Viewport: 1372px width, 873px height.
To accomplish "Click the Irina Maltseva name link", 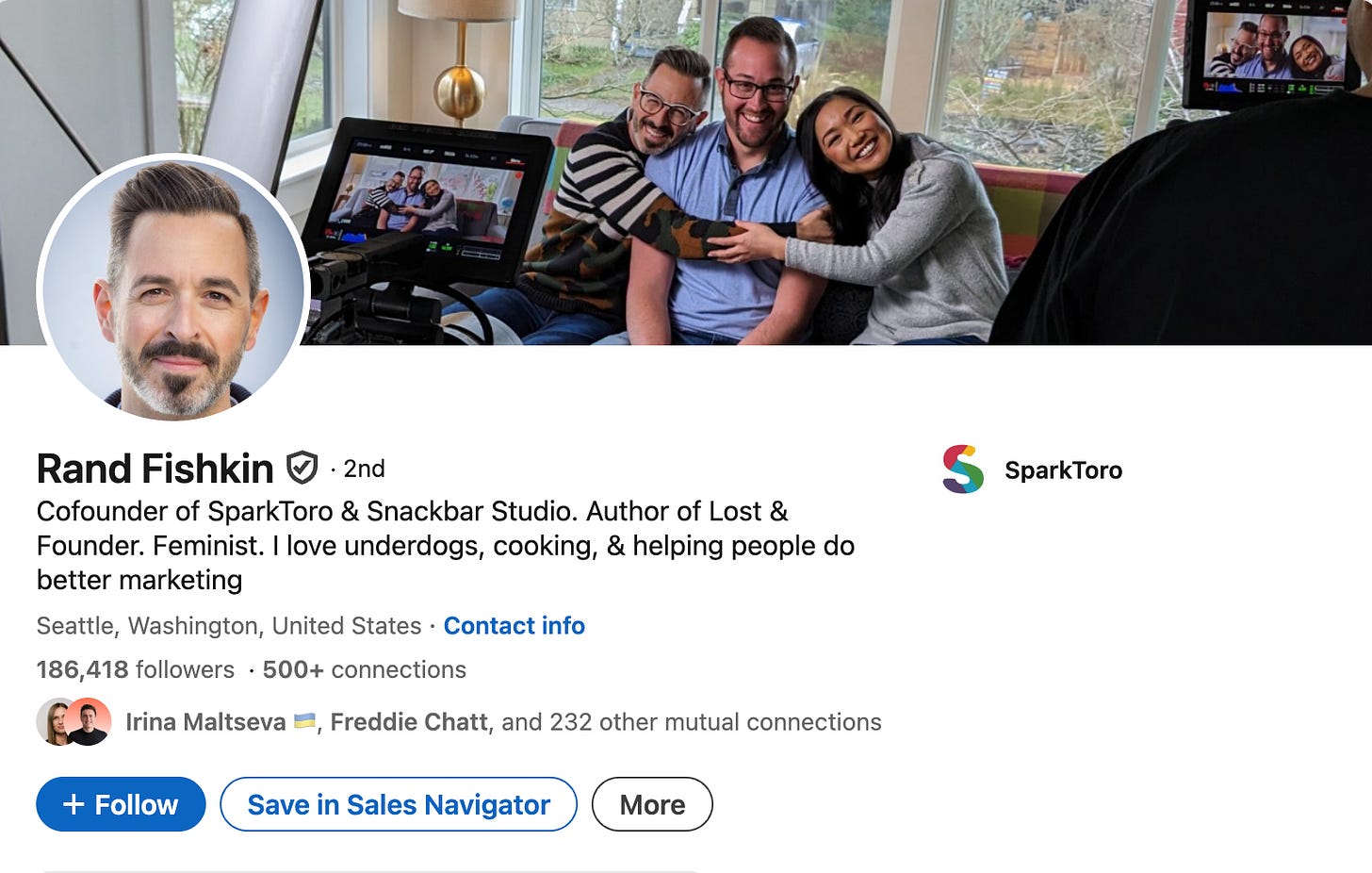I will click(x=205, y=722).
